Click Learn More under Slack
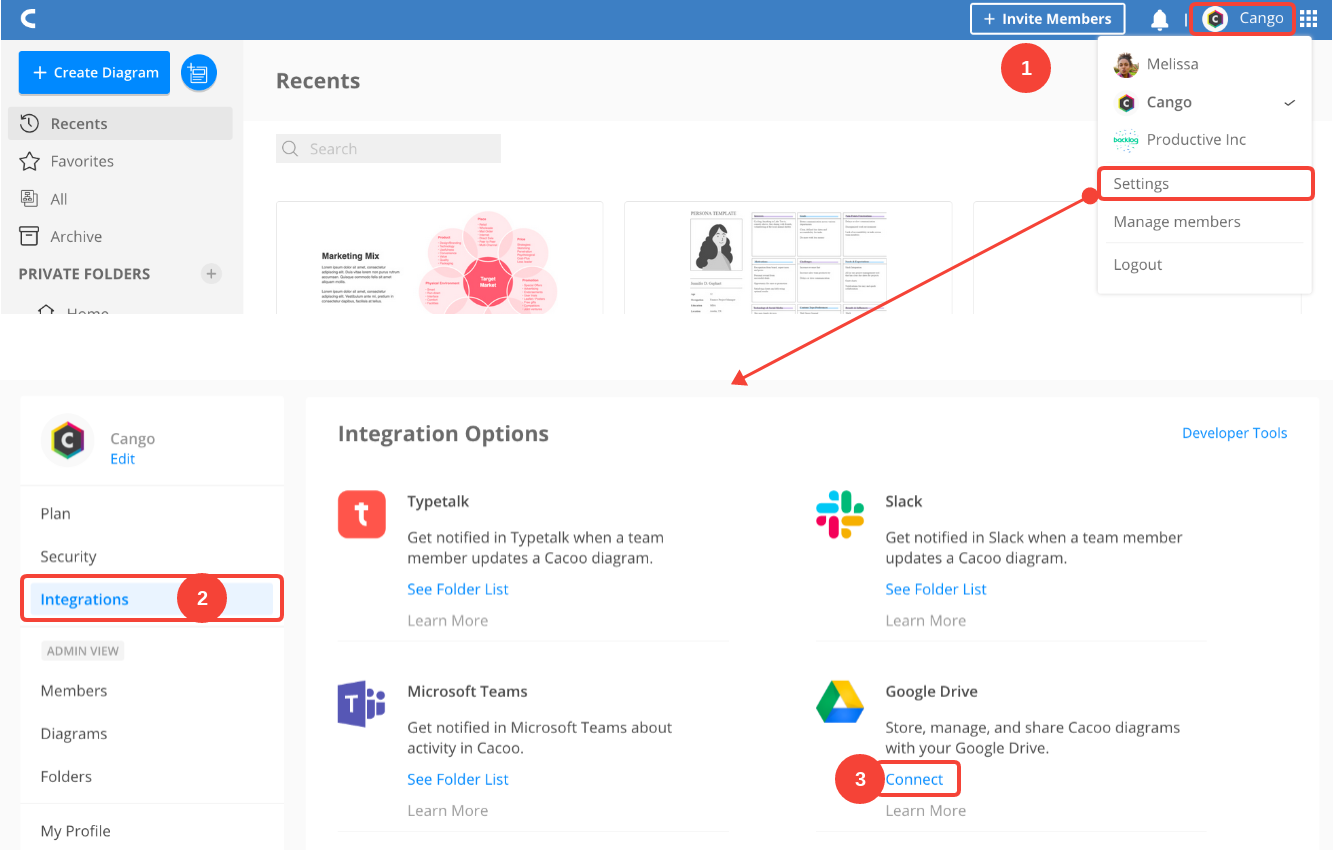Viewport: 1333px width, 850px height. pos(926,621)
